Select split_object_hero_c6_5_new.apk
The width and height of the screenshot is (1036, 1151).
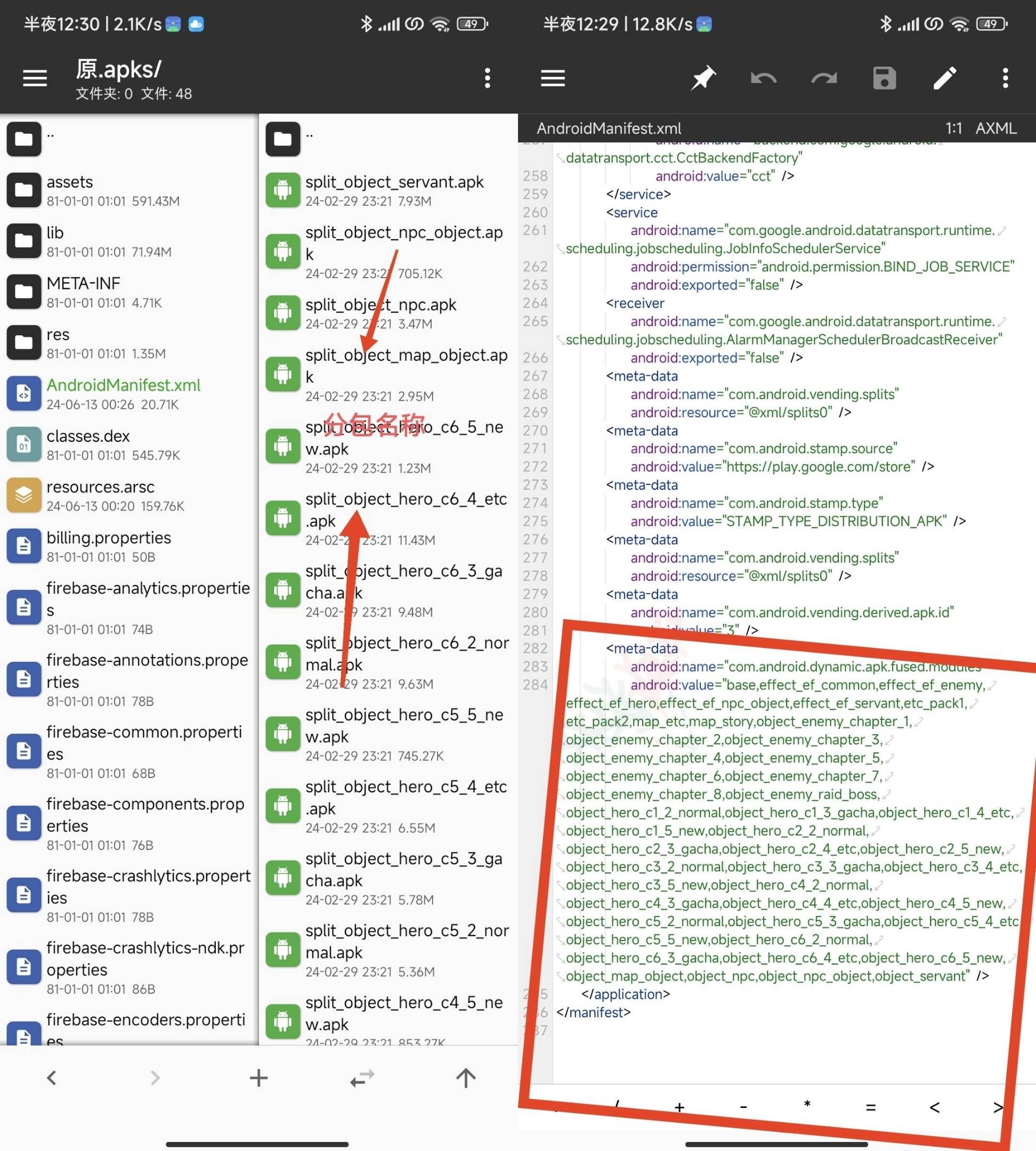pos(389,447)
